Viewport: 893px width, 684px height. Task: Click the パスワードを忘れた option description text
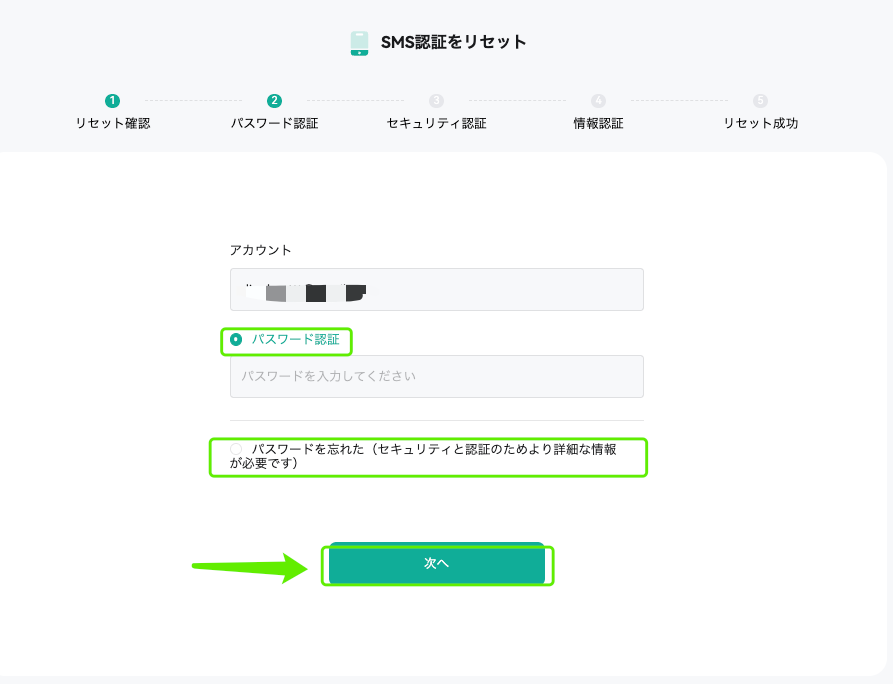[423, 456]
